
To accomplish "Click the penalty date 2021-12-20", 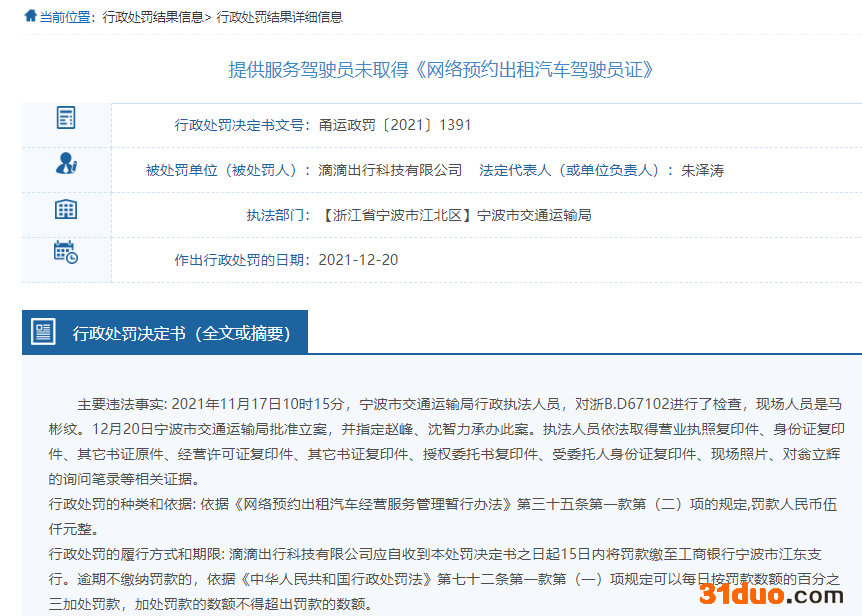I will coord(358,260).
